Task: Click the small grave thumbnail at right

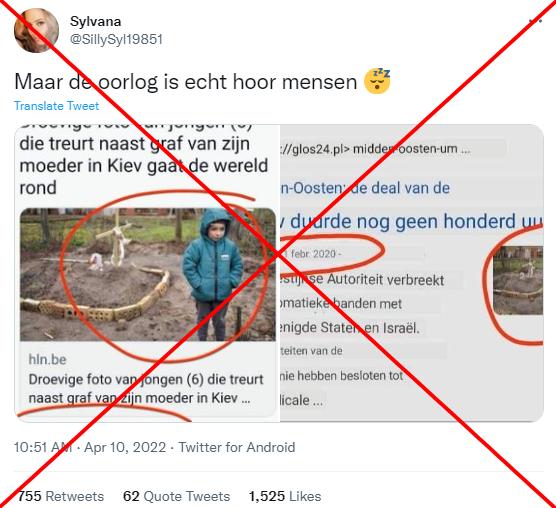Action: coord(518,280)
